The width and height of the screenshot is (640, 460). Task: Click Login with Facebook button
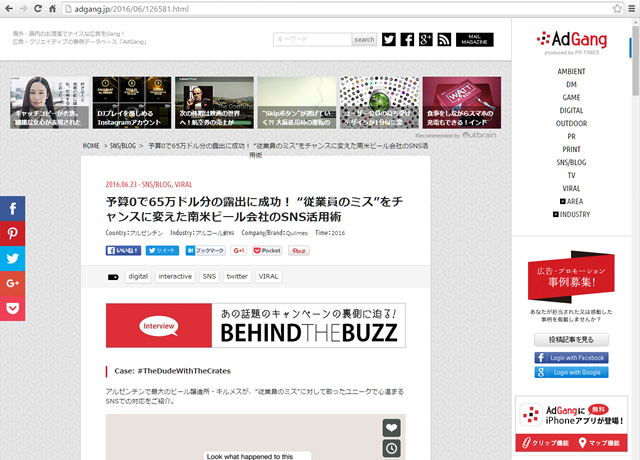[x=571, y=357]
